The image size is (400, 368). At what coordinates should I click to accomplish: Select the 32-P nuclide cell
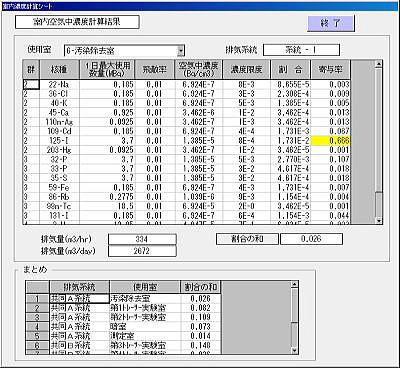click(x=59, y=159)
